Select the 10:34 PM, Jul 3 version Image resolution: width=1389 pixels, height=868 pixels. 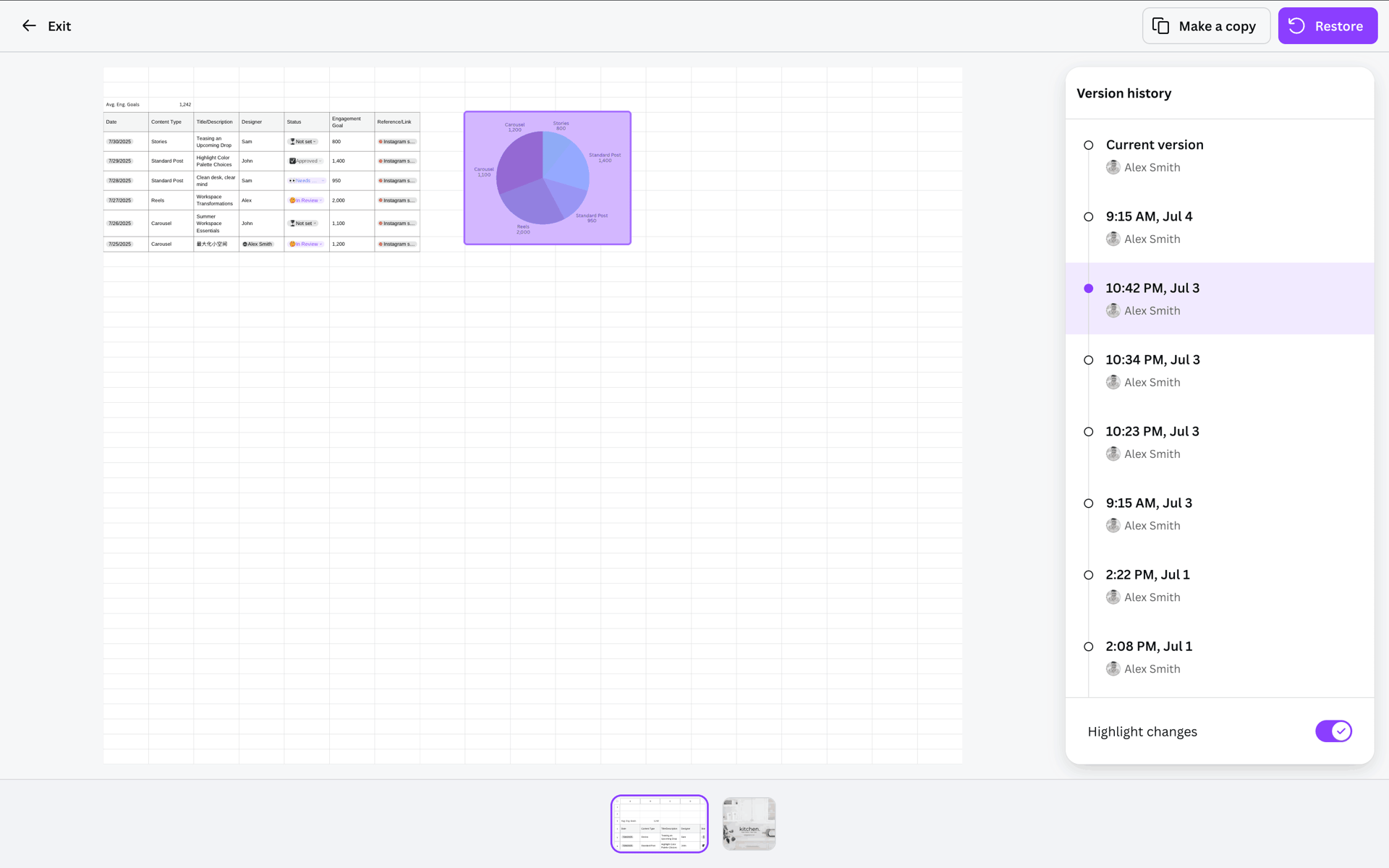[1220, 370]
